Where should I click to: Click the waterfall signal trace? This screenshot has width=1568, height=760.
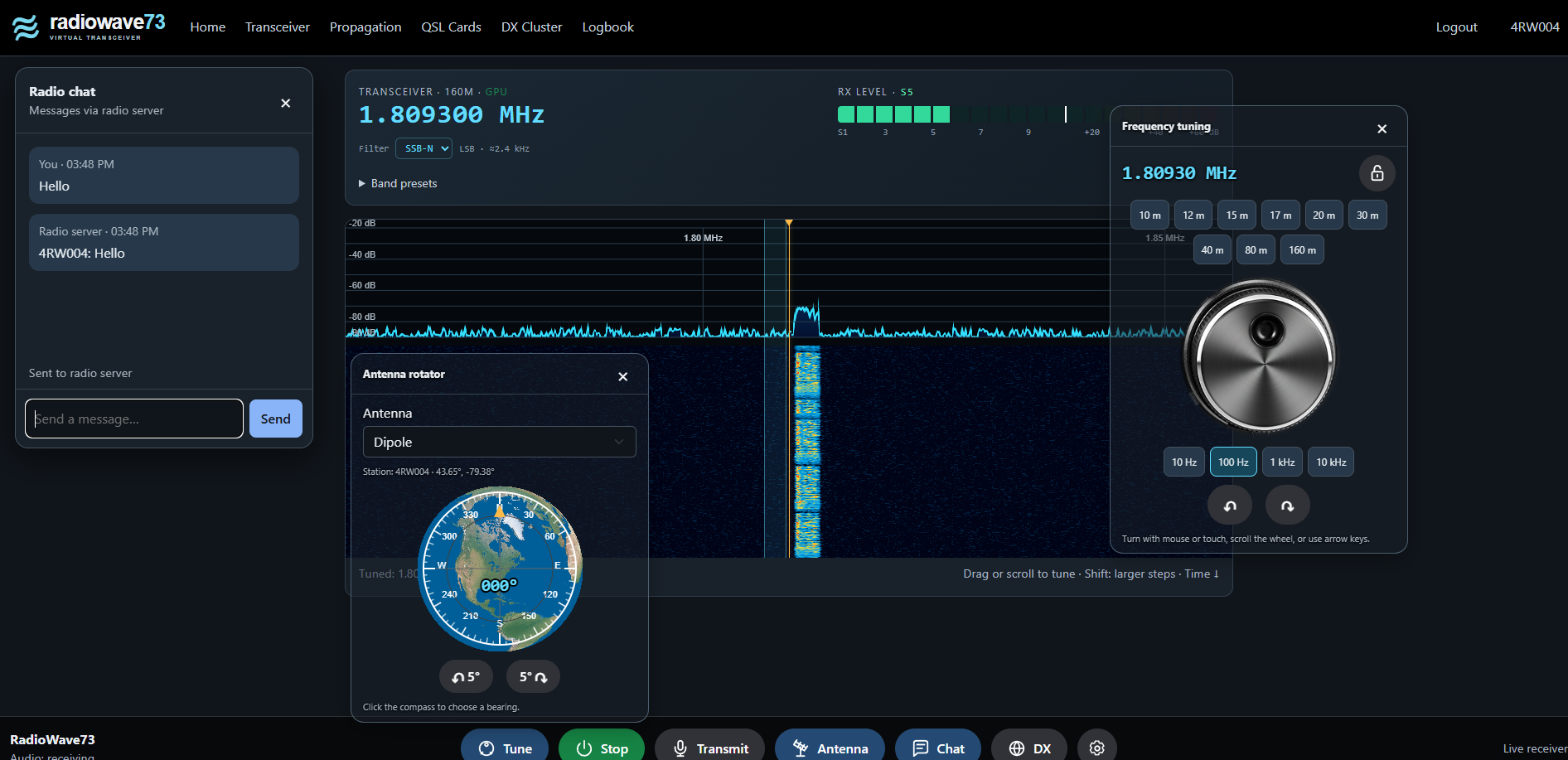pyautogui.click(x=807, y=452)
